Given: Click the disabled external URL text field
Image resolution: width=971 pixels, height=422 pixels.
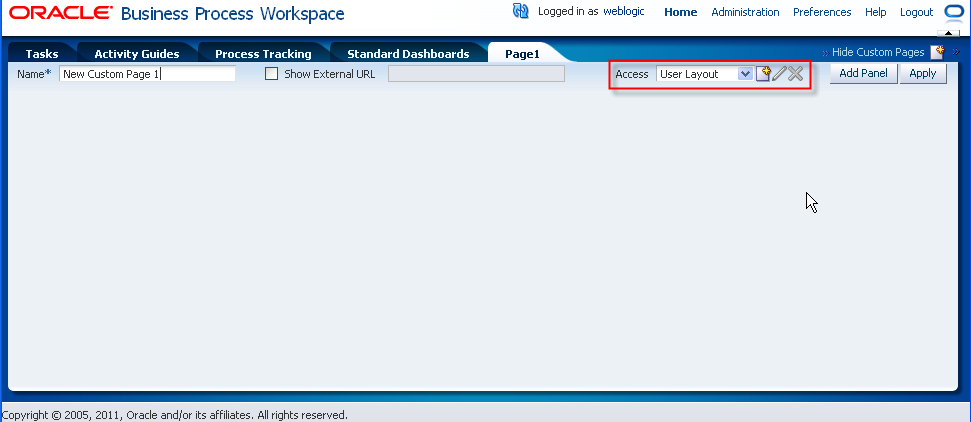Looking at the screenshot, I should (476, 74).
